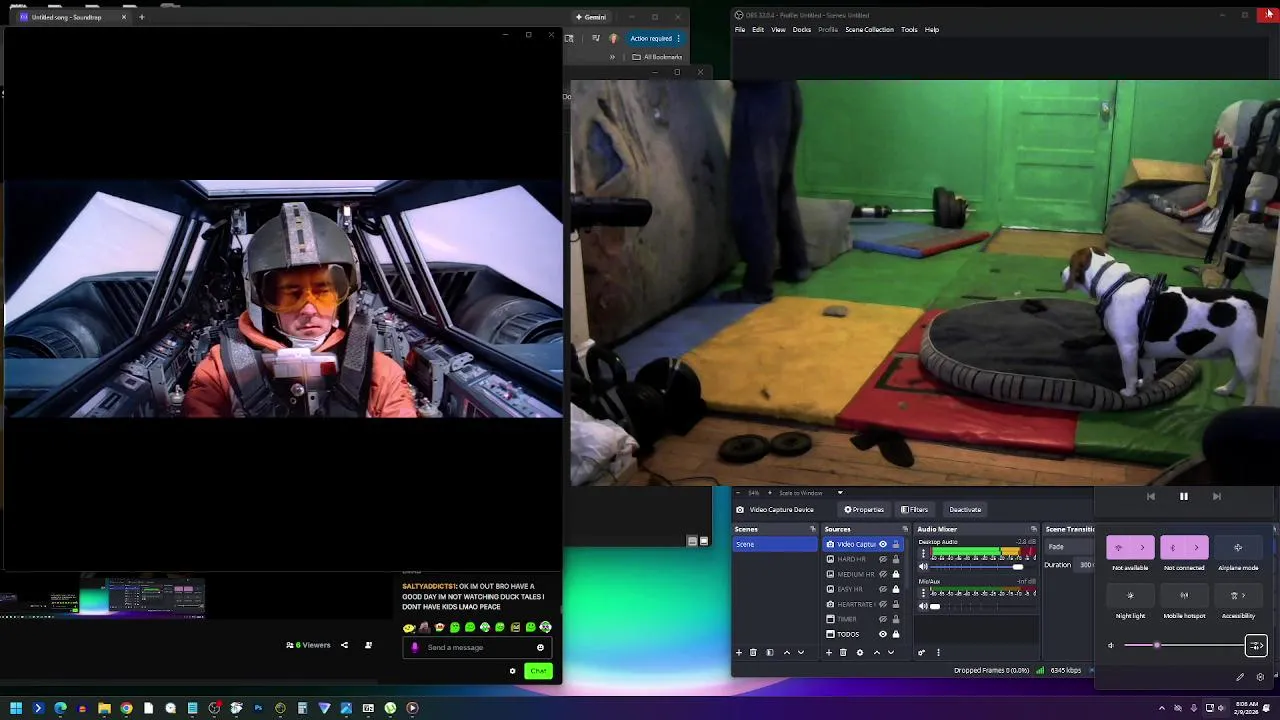Move scene down in Scenes panel
Screen dimensions: 1280x720
tap(801, 652)
